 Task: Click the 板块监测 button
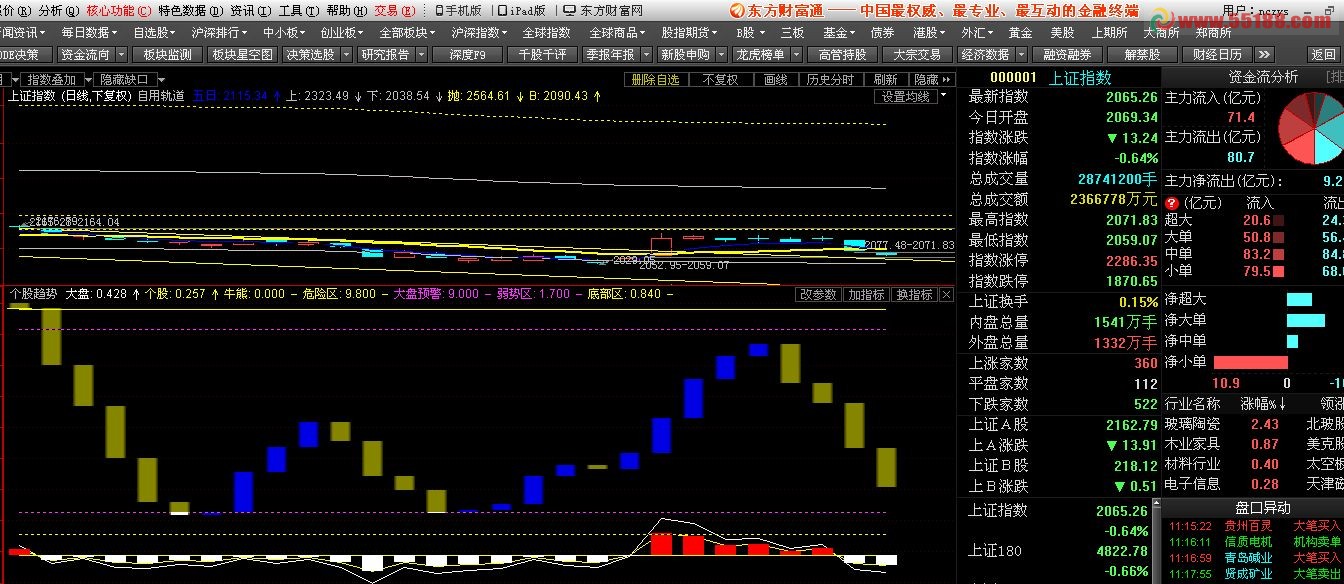[167, 55]
